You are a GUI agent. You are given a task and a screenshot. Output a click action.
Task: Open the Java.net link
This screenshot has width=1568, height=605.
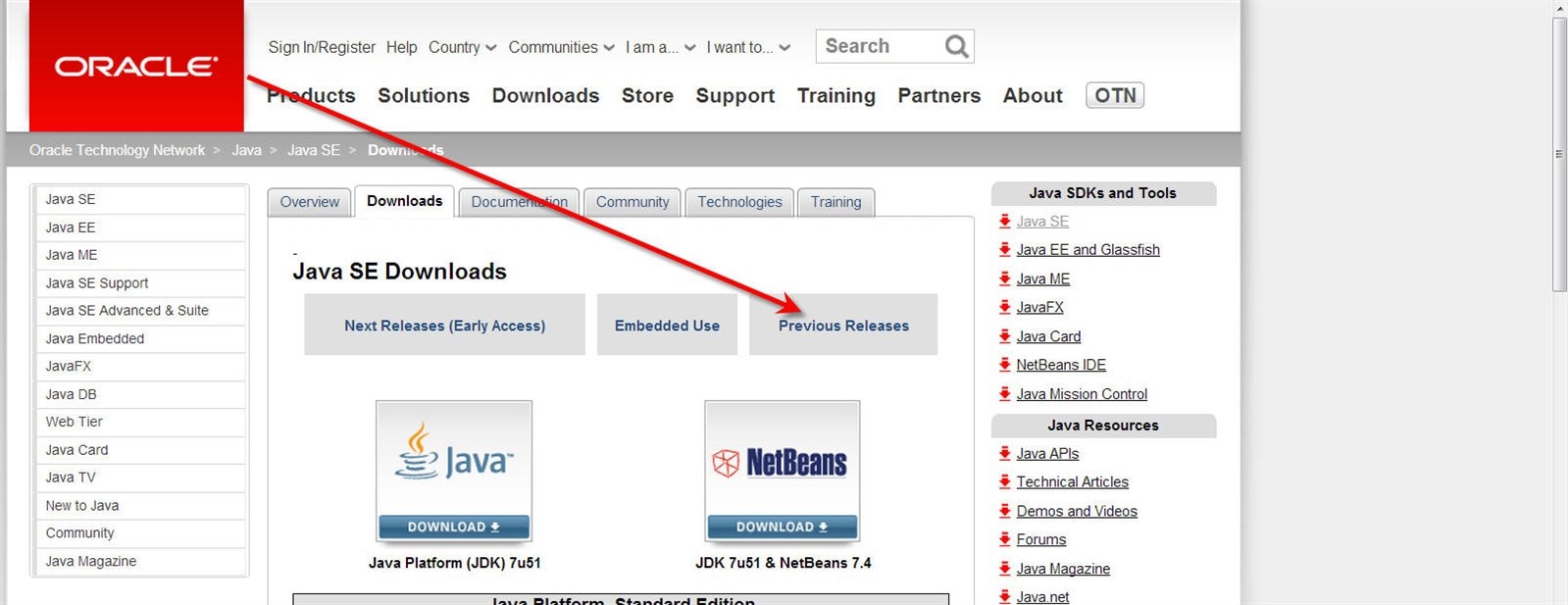pos(1042,597)
